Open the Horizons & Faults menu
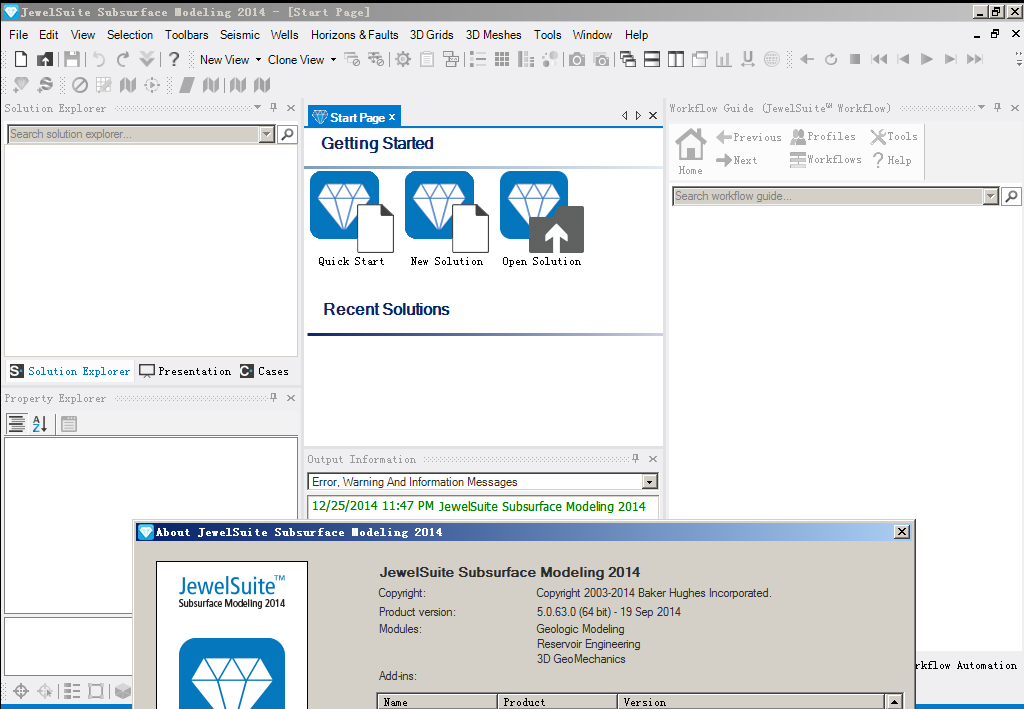Screen dimensions: 1024x709 (x=355, y=35)
